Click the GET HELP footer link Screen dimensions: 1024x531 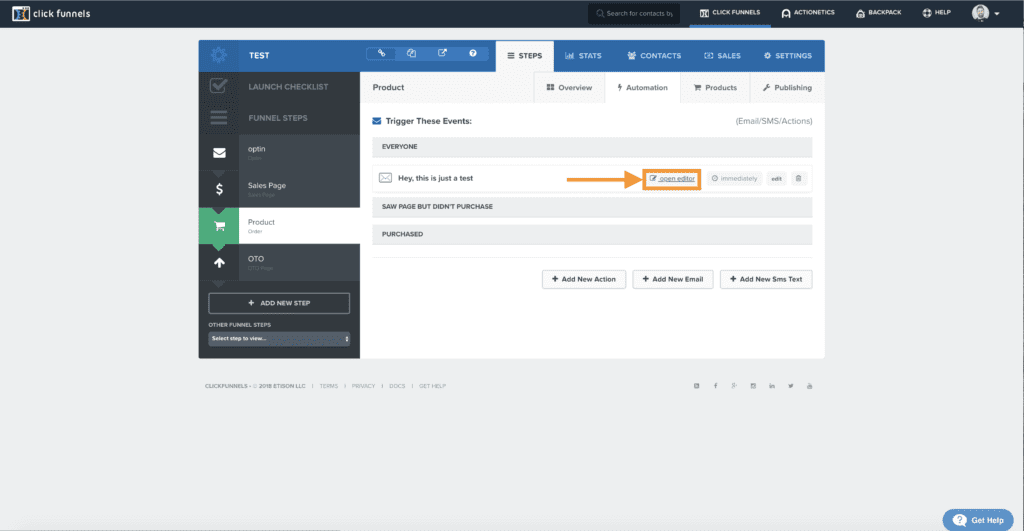click(432, 386)
